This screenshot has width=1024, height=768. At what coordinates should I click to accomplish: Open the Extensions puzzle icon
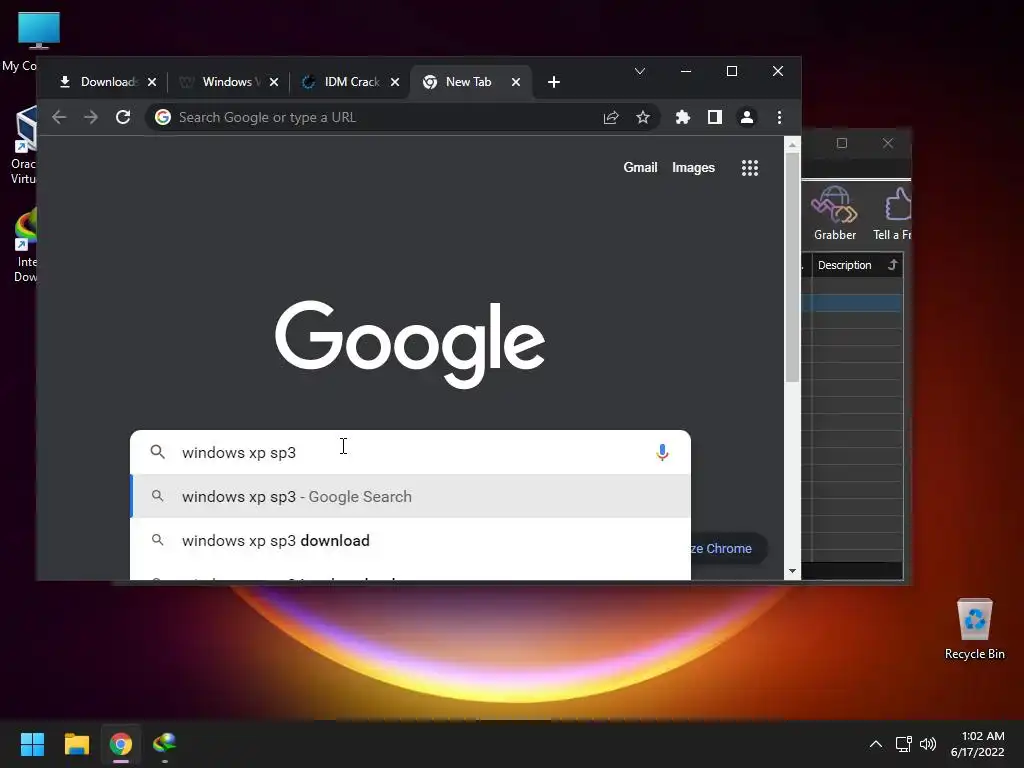point(682,118)
